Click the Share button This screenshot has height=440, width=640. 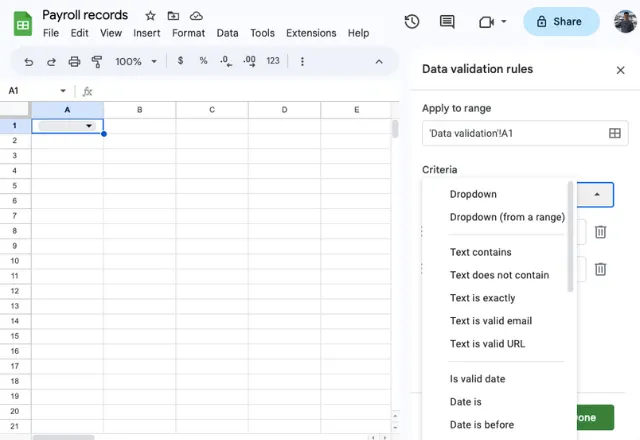click(559, 21)
